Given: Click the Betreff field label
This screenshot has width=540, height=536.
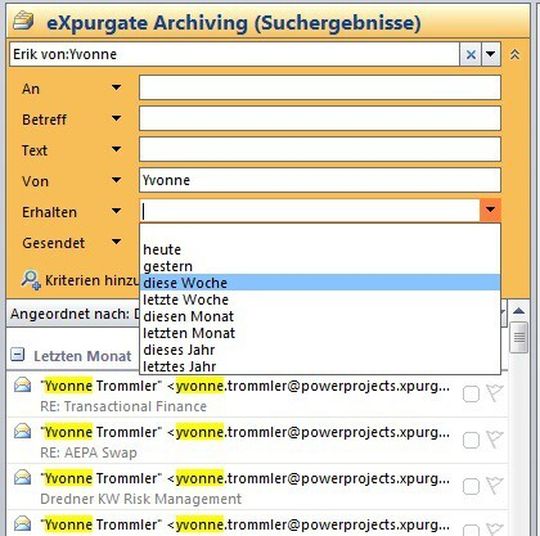Looking at the screenshot, I should pyautogui.click(x=44, y=120).
